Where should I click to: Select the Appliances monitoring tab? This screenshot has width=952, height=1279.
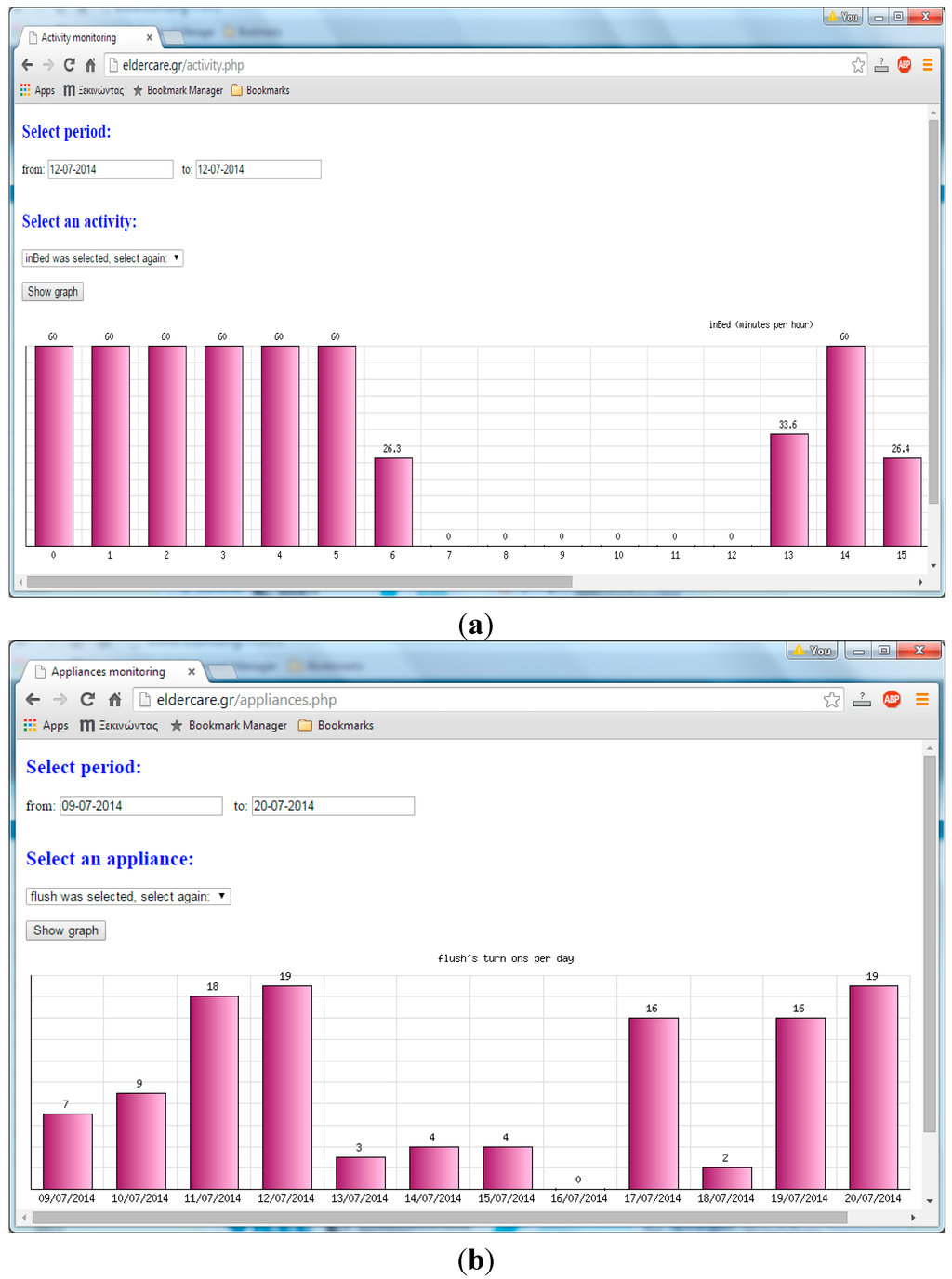112,672
